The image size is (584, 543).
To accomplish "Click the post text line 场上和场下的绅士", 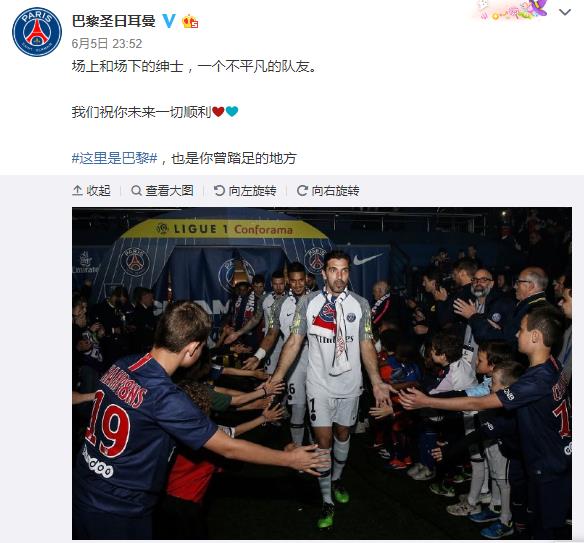I will (x=128, y=66).
